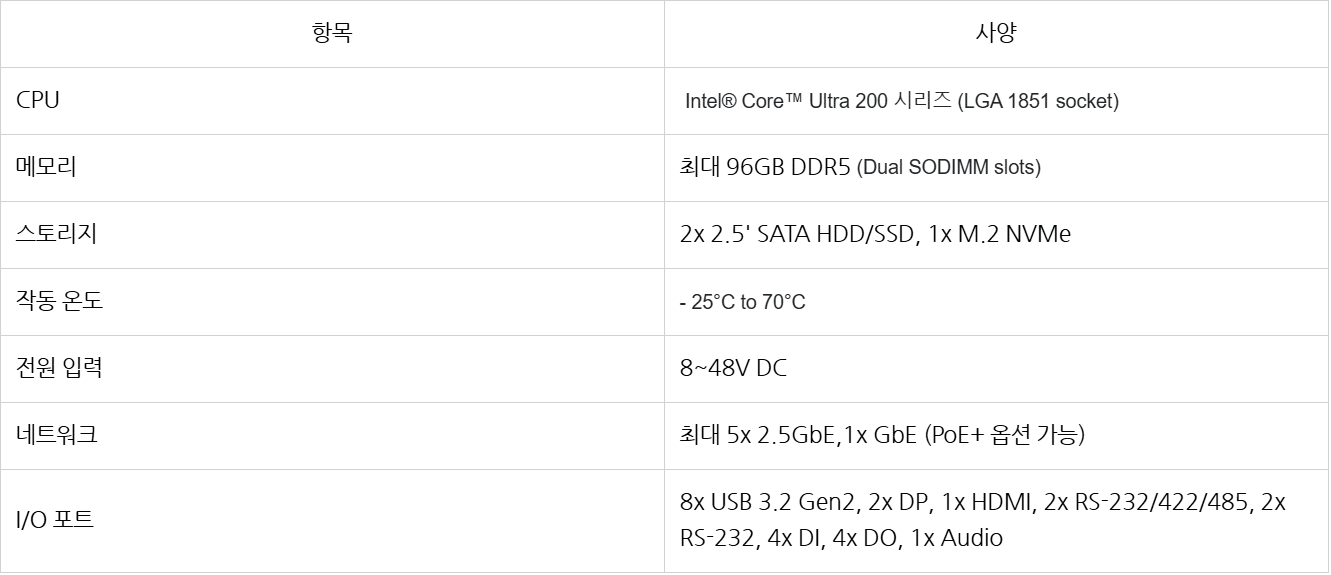
Task: Click the 항목 column header
Action: pyautogui.click(x=332, y=34)
